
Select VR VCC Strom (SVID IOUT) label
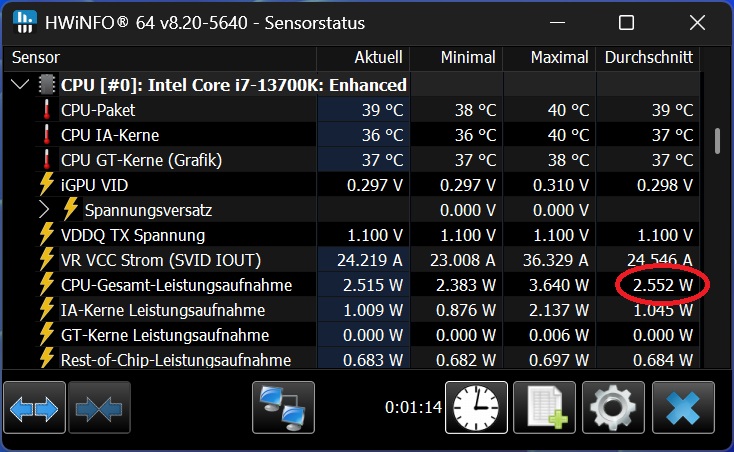click(161, 260)
